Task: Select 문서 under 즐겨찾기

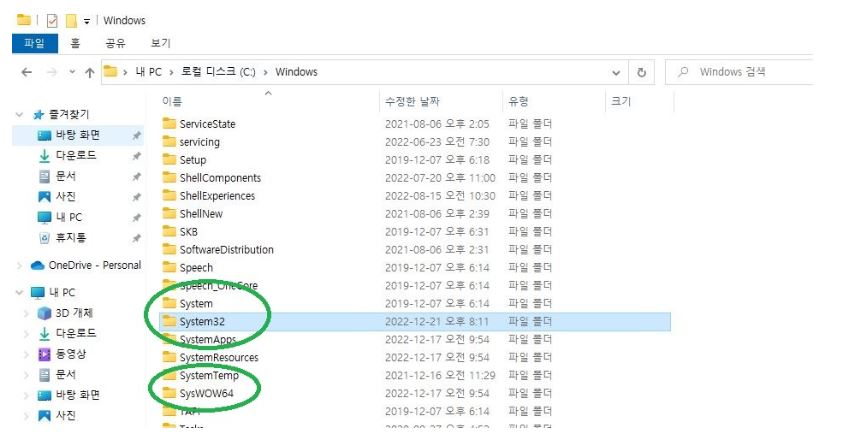Action: (x=66, y=176)
